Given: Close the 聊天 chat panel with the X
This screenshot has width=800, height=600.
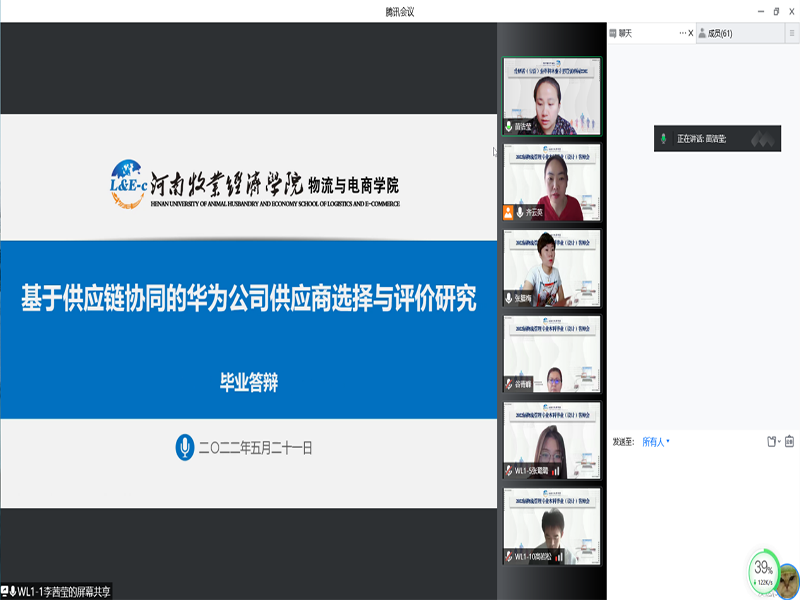Looking at the screenshot, I should pos(691,33).
